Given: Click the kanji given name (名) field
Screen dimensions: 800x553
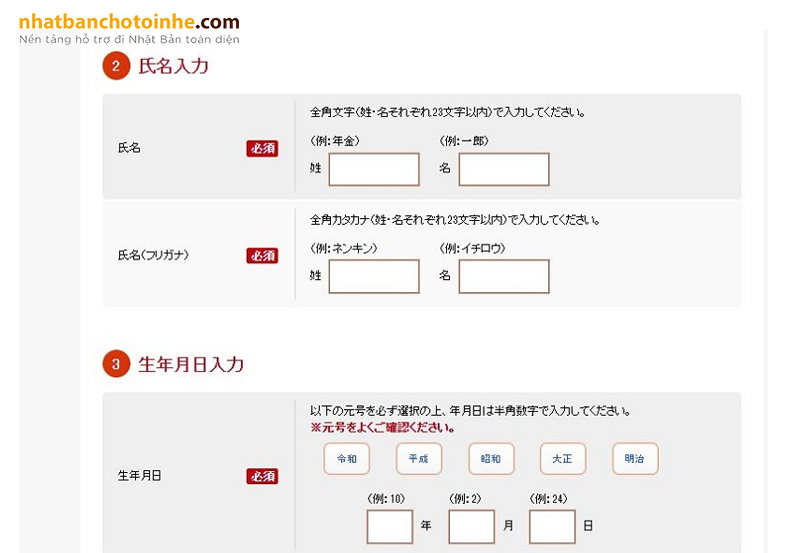Looking at the screenshot, I should 504,169.
